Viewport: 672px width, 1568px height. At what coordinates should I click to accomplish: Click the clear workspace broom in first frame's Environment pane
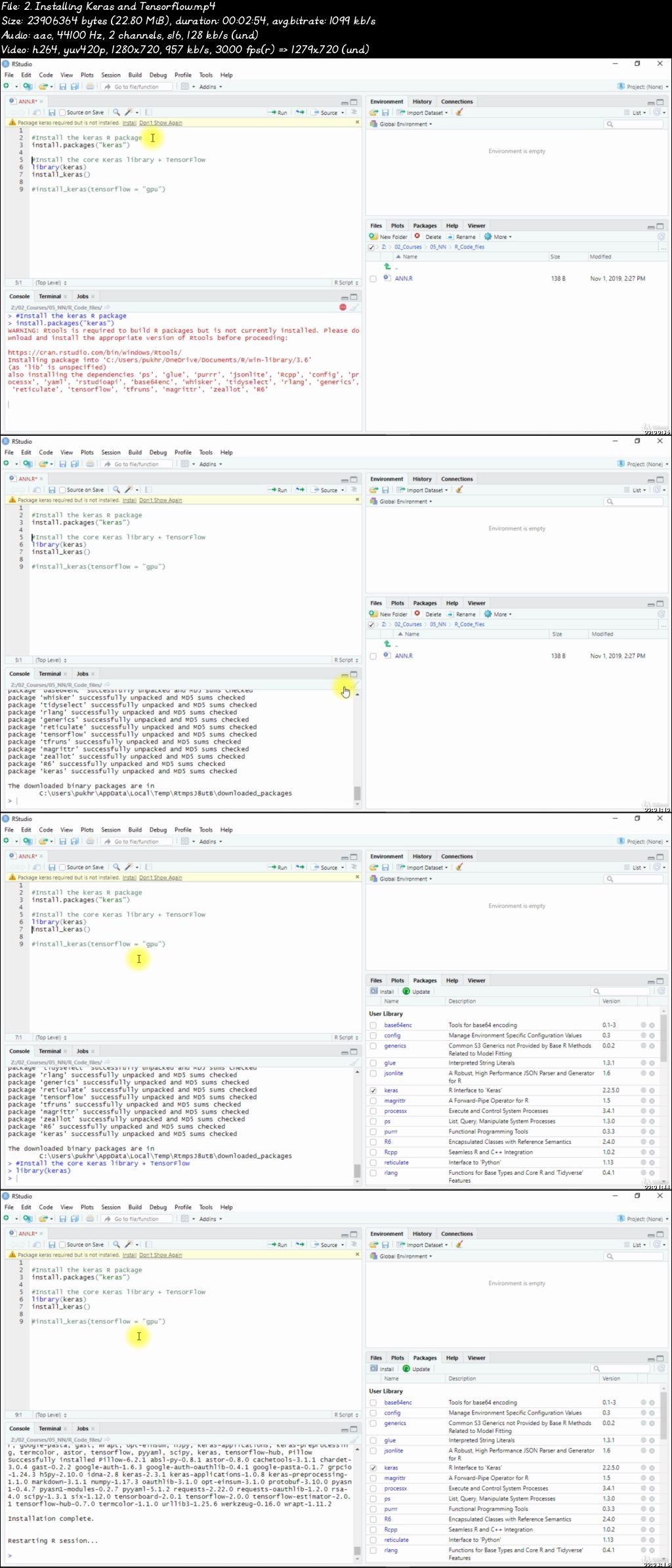point(459,112)
